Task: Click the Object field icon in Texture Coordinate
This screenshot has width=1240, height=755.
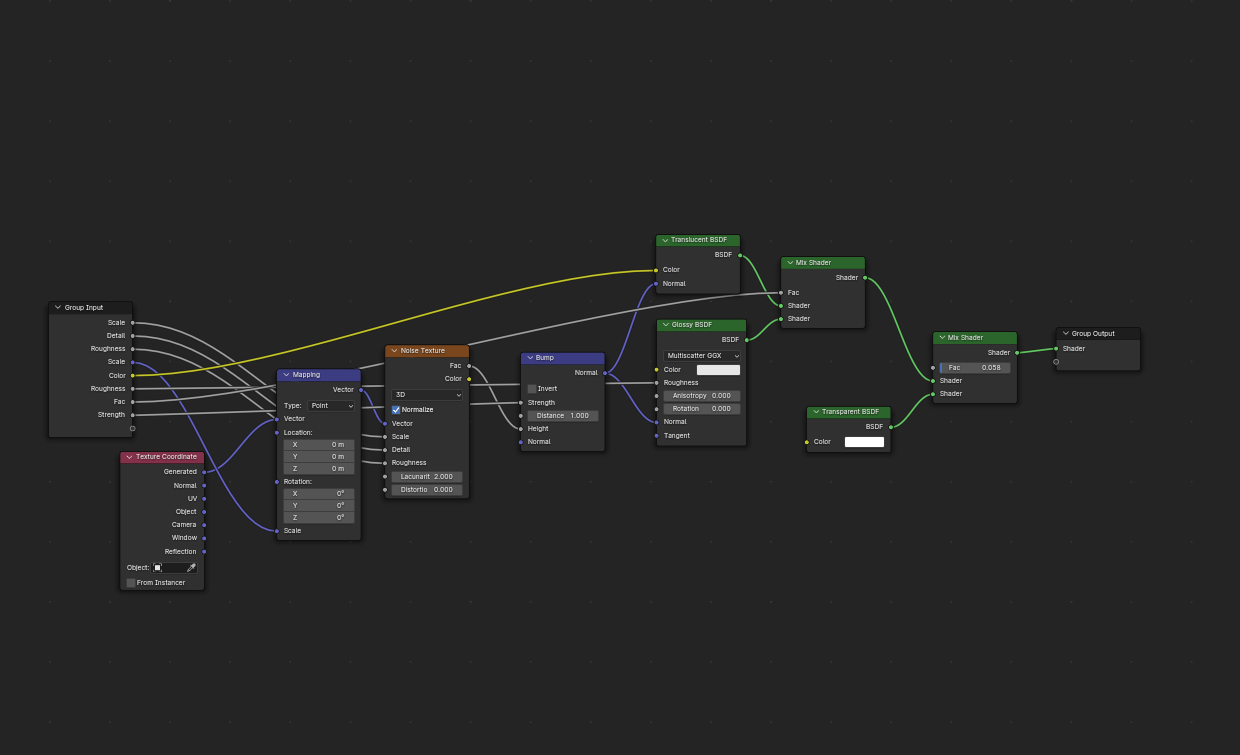Action: (x=158, y=568)
